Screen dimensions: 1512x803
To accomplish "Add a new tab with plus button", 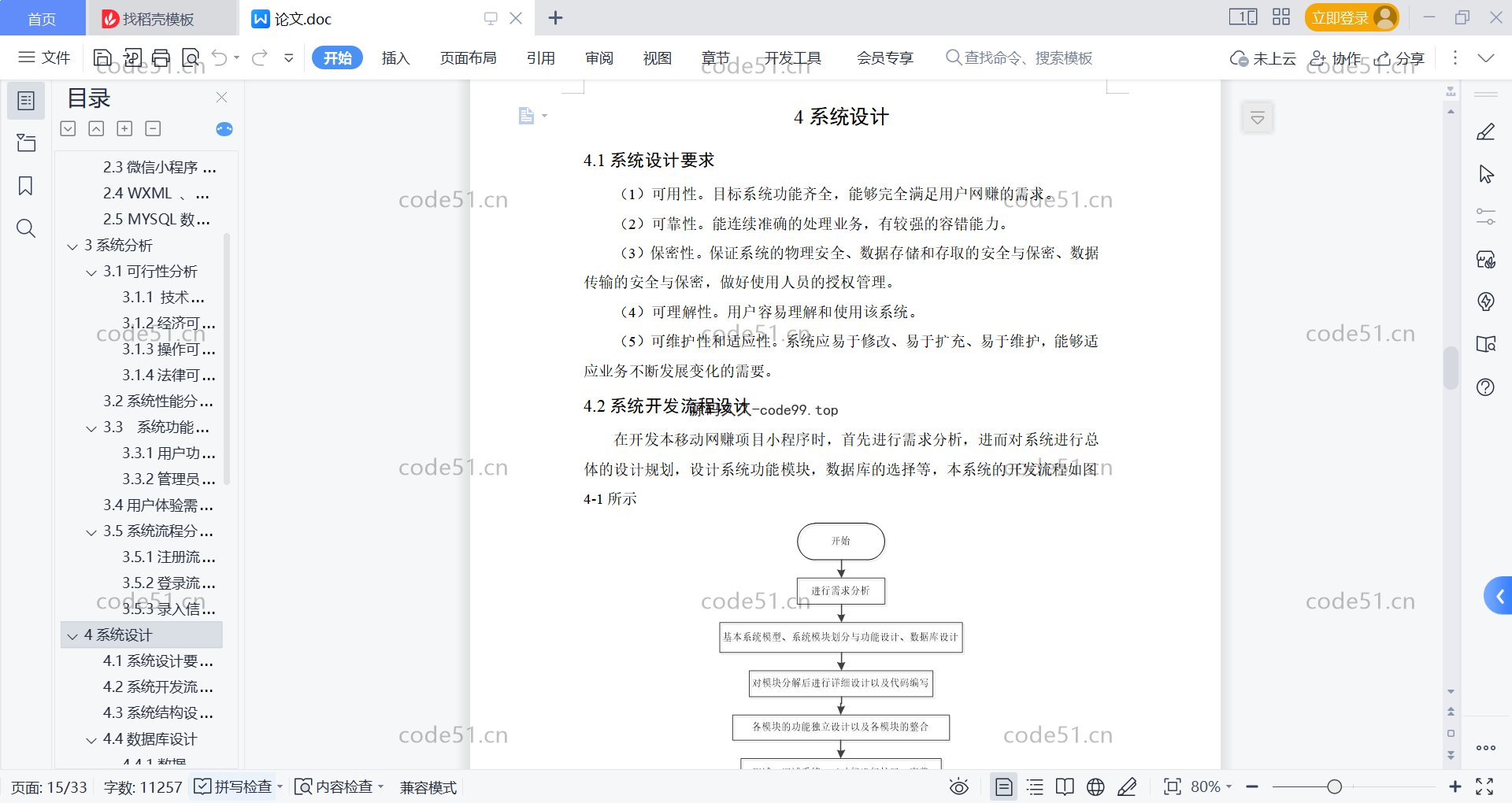I will pos(555,17).
